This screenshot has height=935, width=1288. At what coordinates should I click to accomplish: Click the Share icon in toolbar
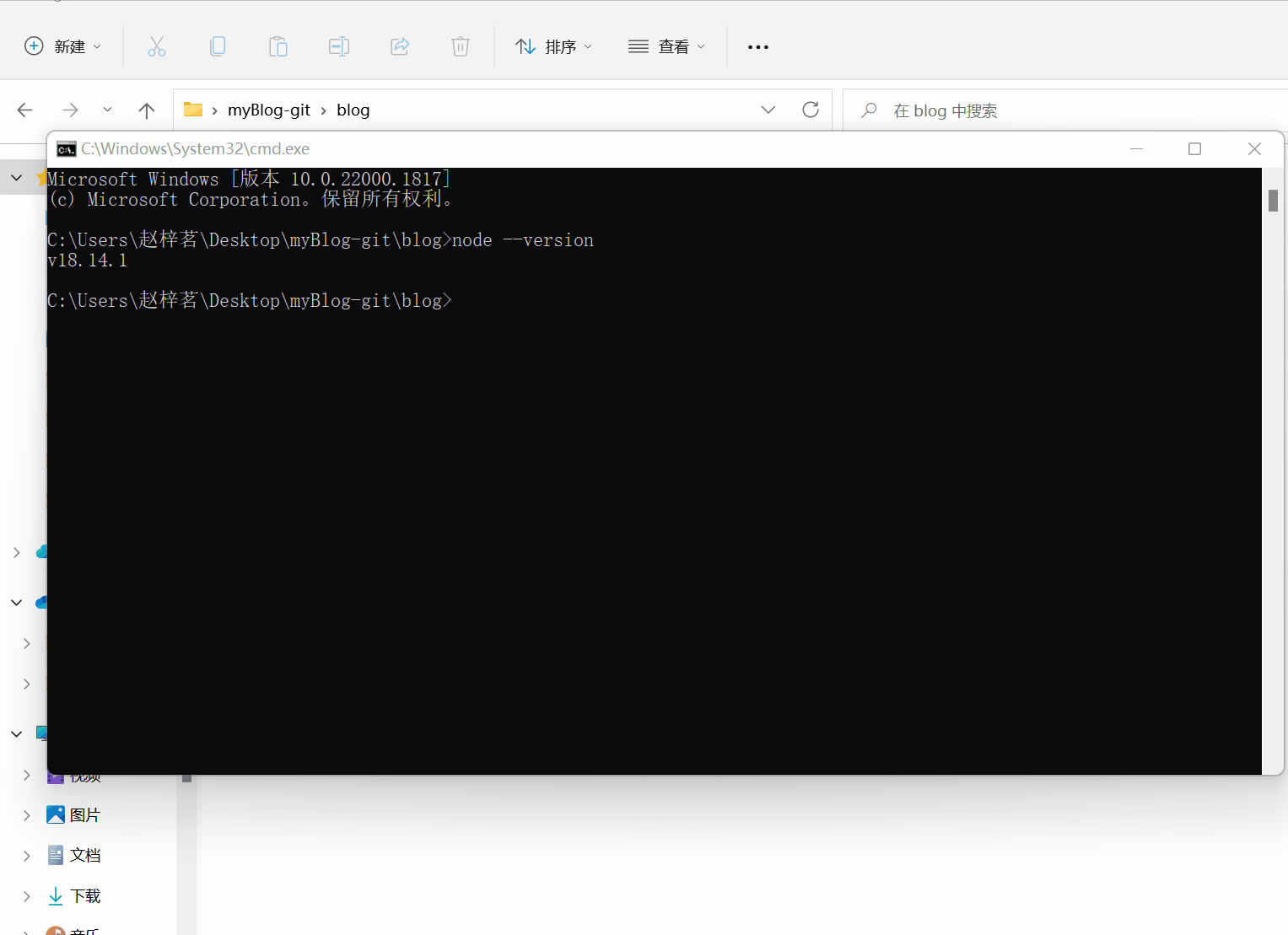tap(400, 46)
